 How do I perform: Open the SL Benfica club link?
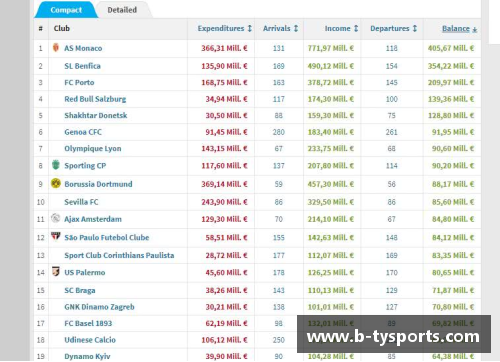click(x=82, y=66)
